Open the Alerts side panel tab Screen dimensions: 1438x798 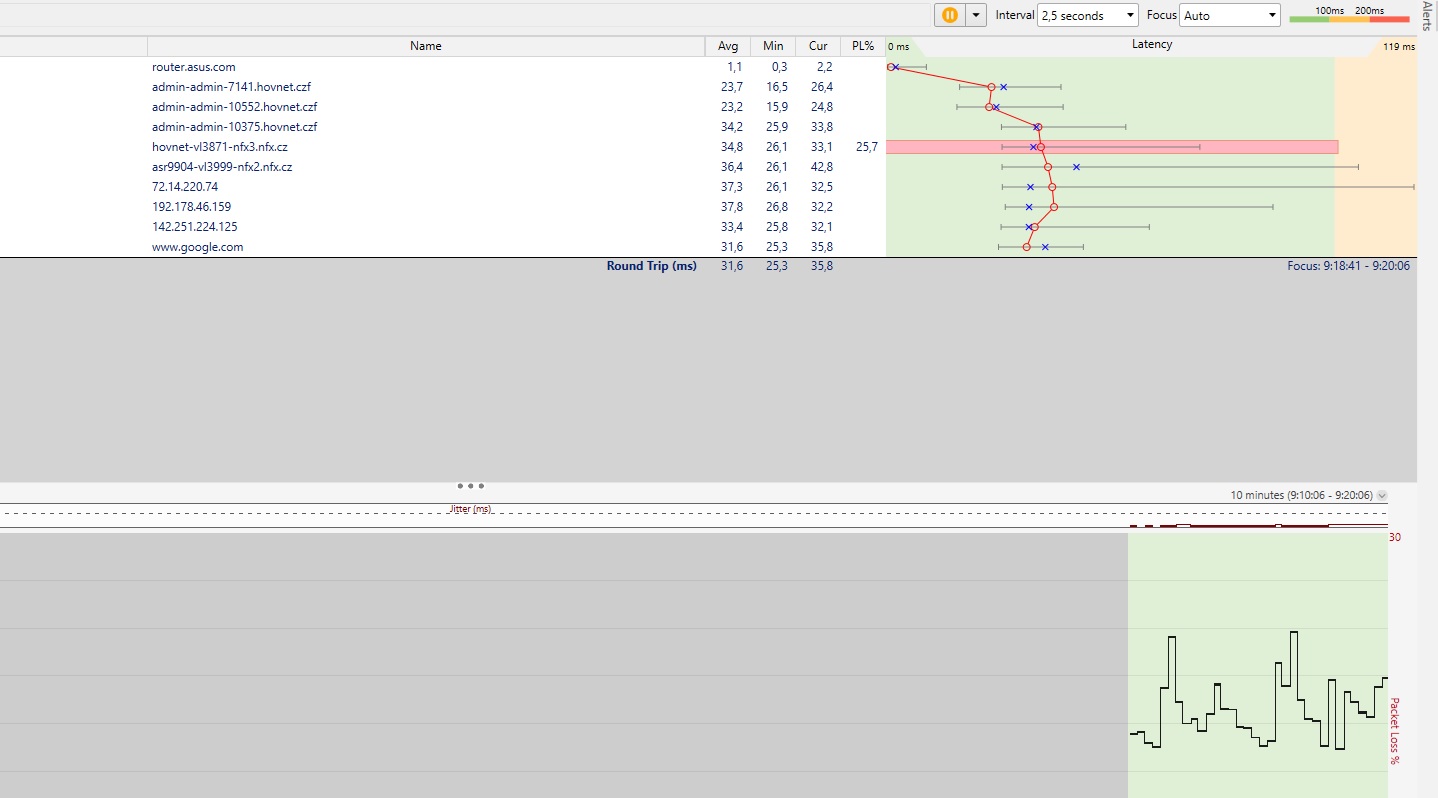(x=1427, y=17)
